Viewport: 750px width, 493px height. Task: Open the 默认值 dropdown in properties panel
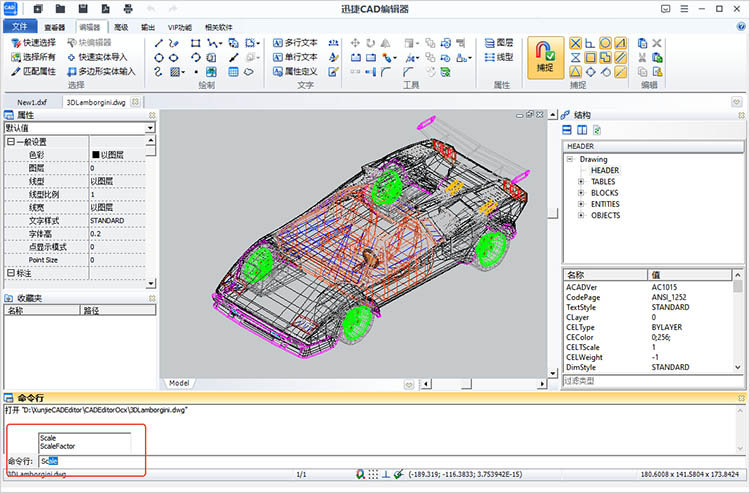150,128
